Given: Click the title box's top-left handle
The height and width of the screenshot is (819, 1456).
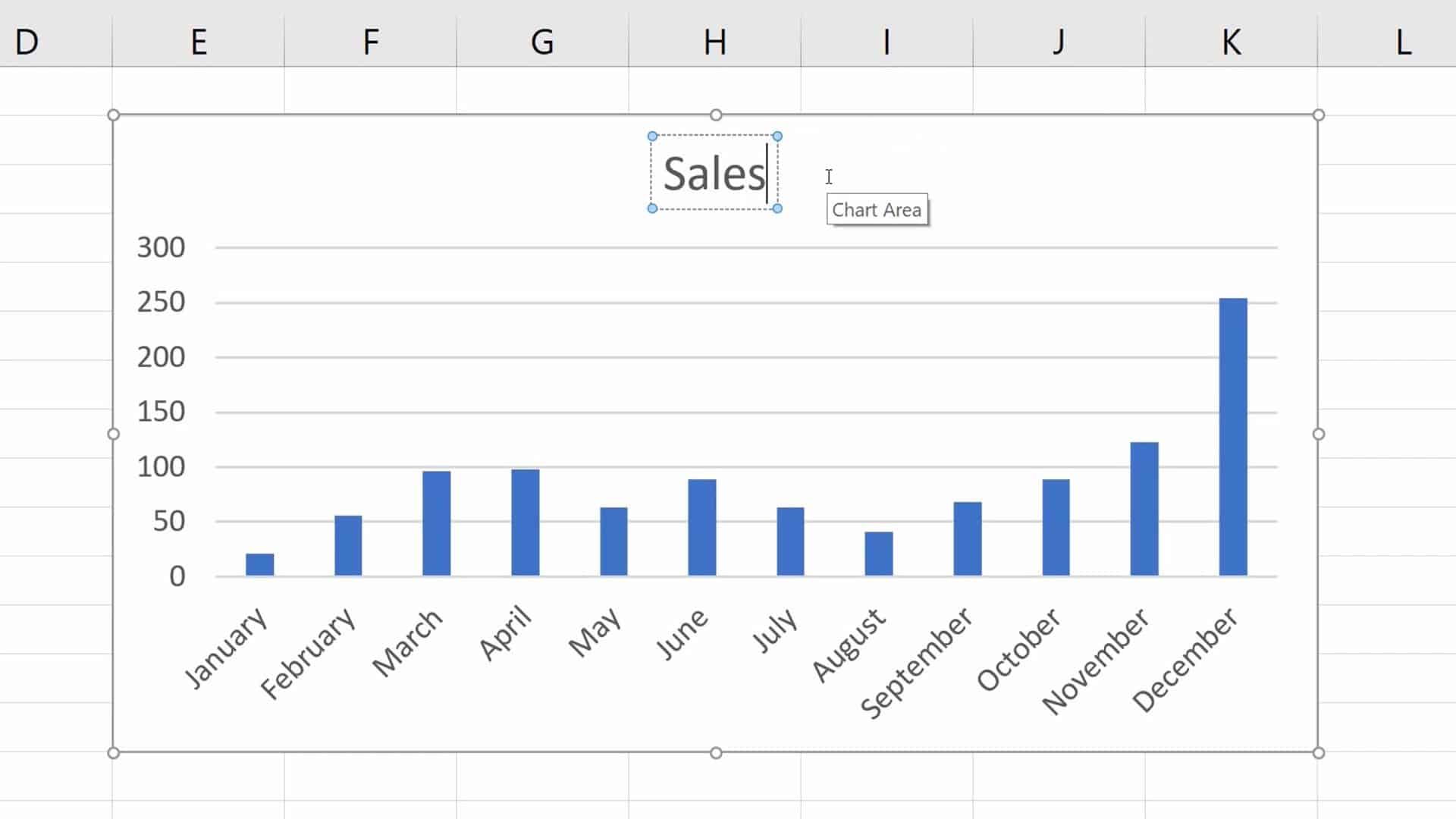Looking at the screenshot, I should coord(652,136).
